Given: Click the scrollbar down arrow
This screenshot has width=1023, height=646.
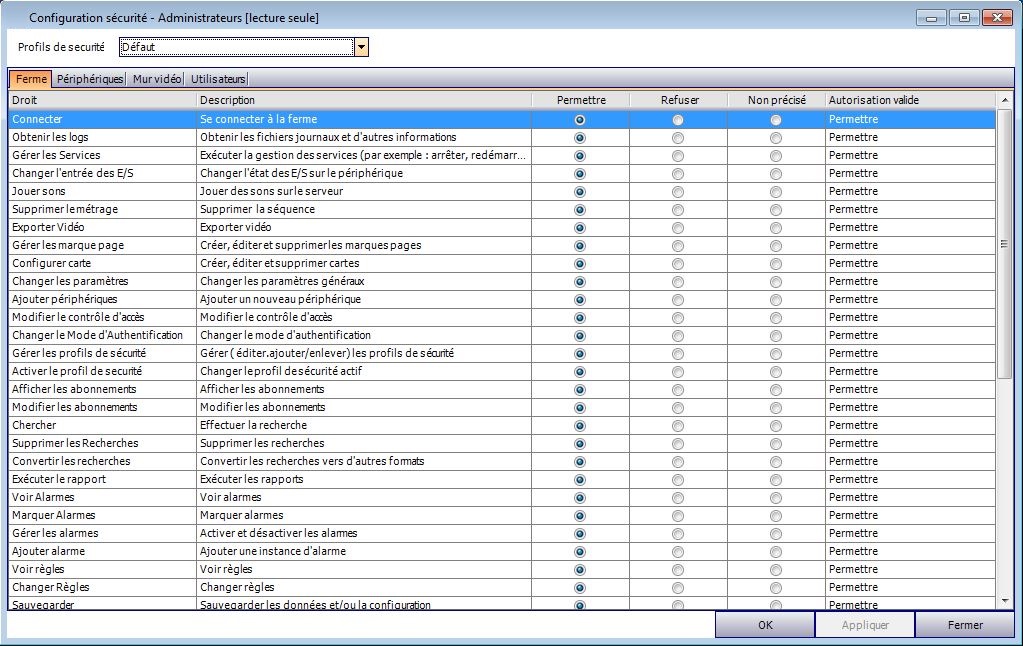Looking at the screenshot, I should pyautogui.click(x=1005, y=601).
